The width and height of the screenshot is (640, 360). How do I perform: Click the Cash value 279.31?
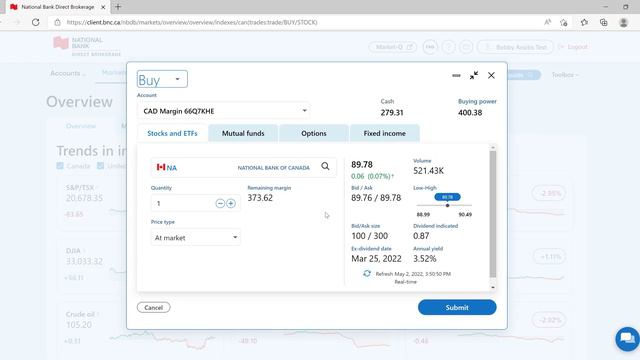[392, 113]
